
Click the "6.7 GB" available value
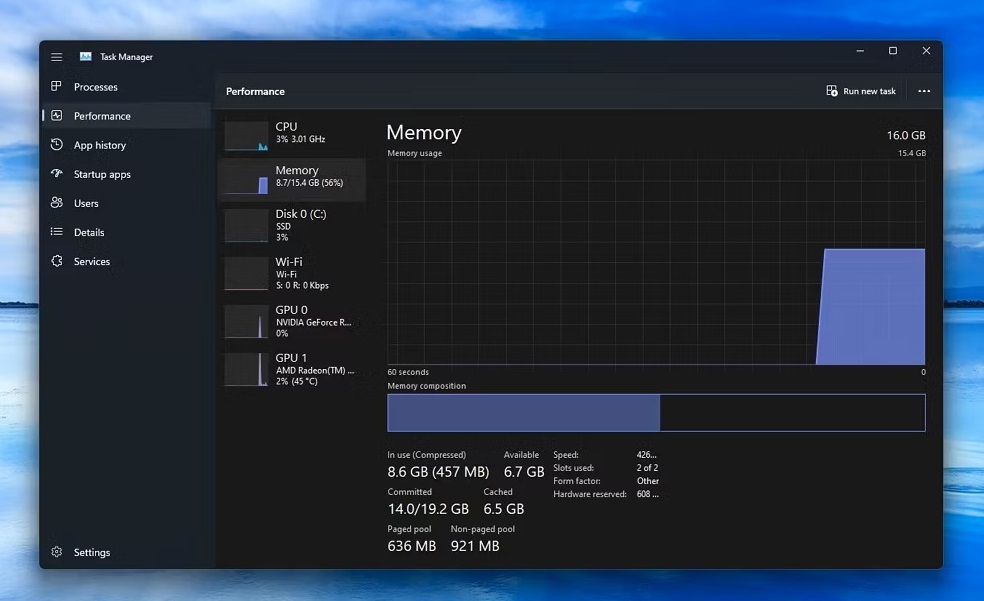pyautogui.click(x=524, y=472)
